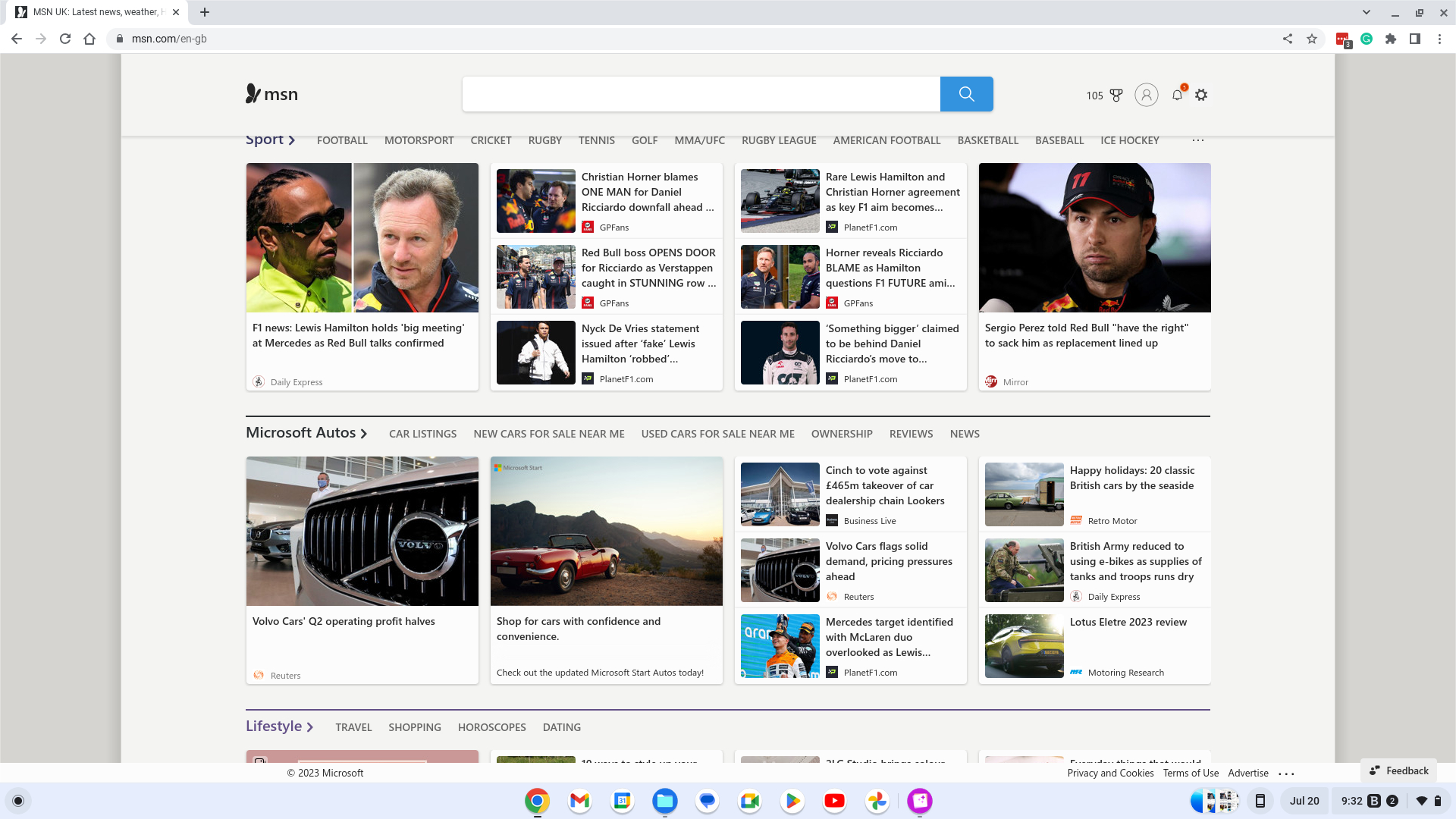Click the blue search magnifier button
The image size is (1456, 819).
[x=966, y=94]
